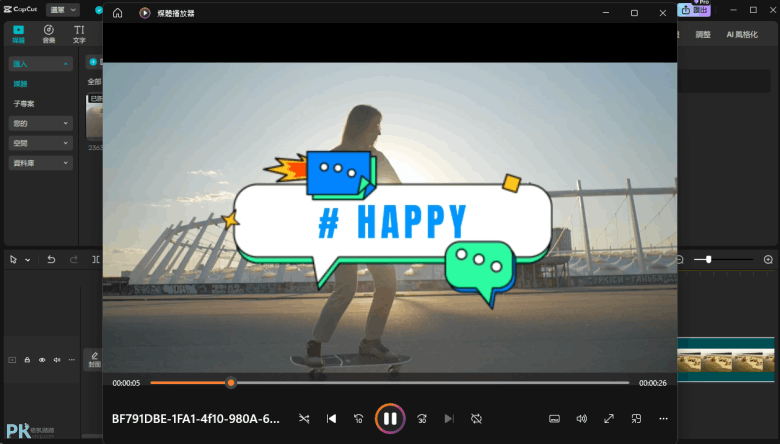
Task: Select the CapCut pointer tool
Action: coord(13,260)
